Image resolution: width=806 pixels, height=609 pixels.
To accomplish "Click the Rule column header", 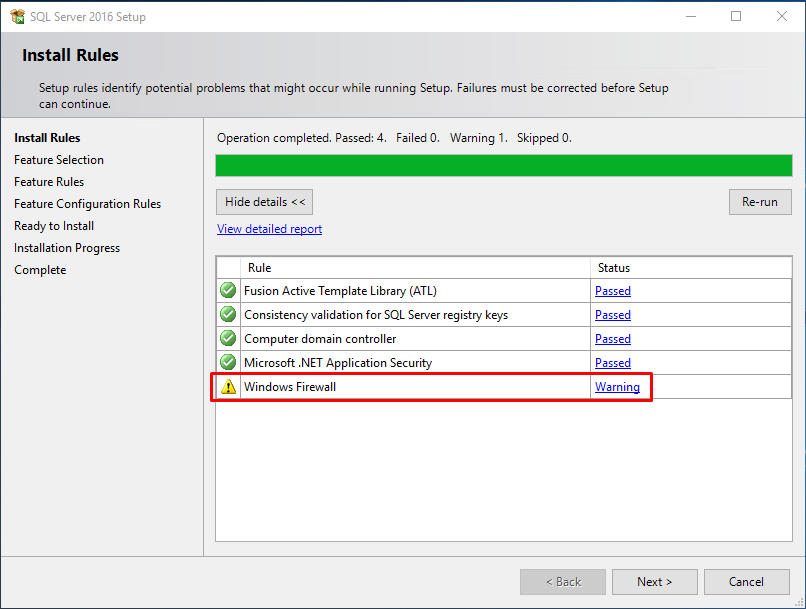I will 415,268.
